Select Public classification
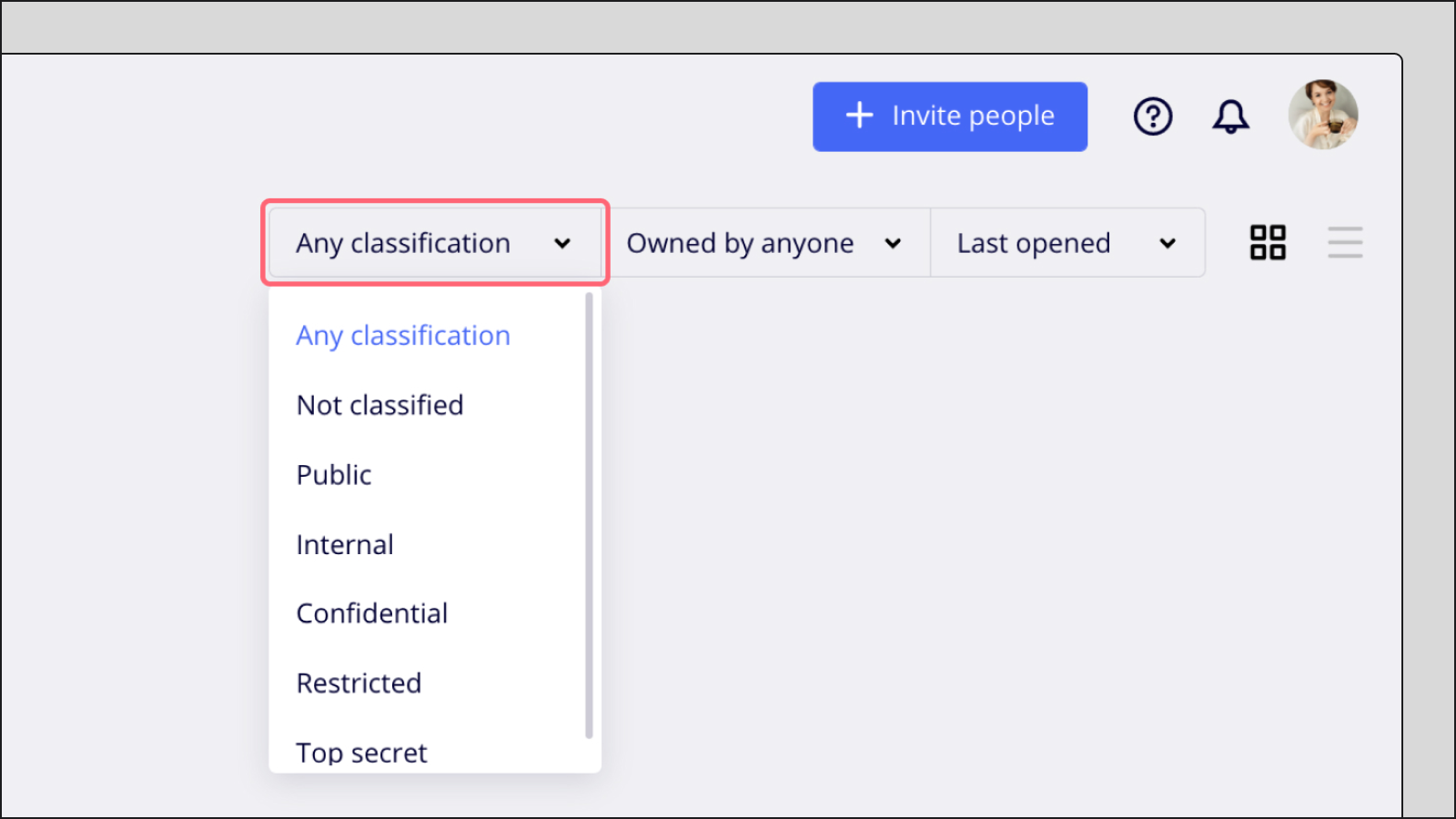The image size is (1456, 819). point(333,474)
